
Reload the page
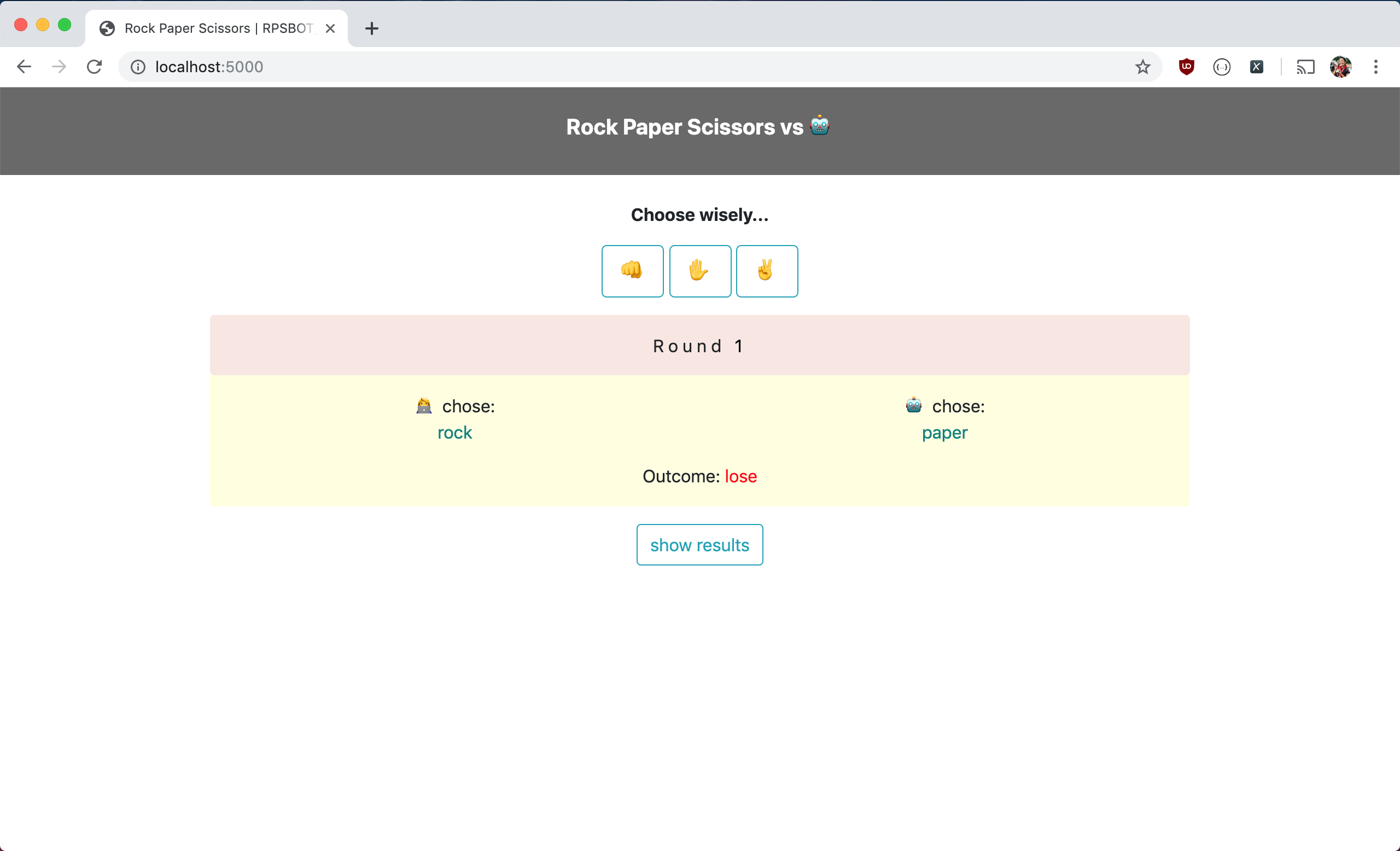click(x=94, y=67)
